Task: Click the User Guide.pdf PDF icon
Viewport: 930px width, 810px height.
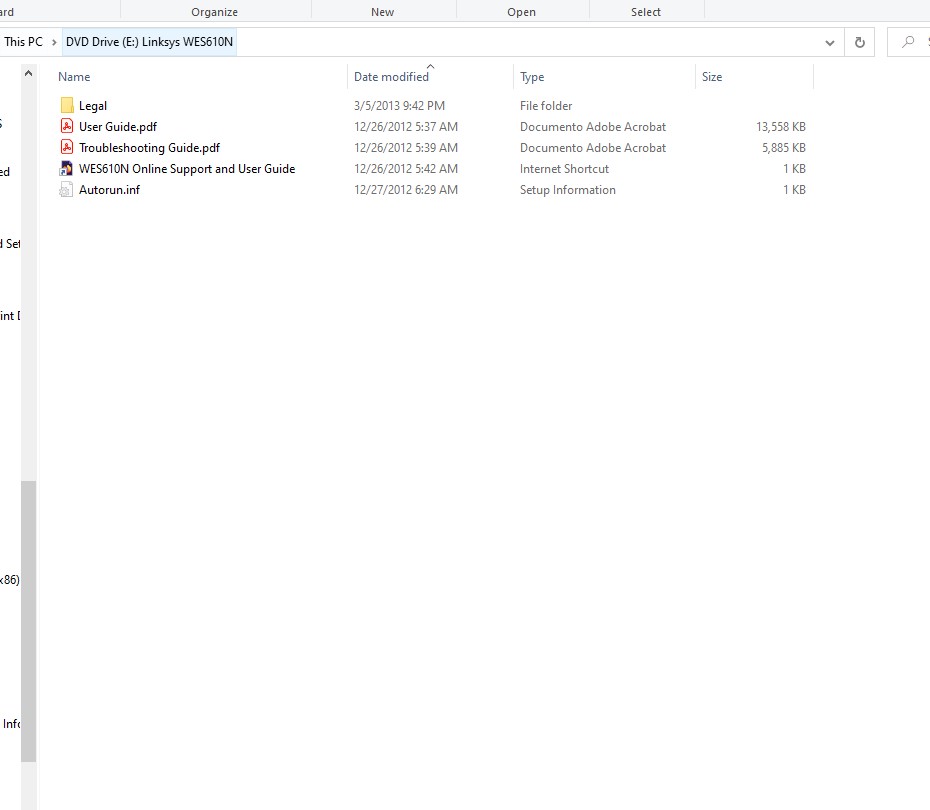Action: (x=67, y=127)
